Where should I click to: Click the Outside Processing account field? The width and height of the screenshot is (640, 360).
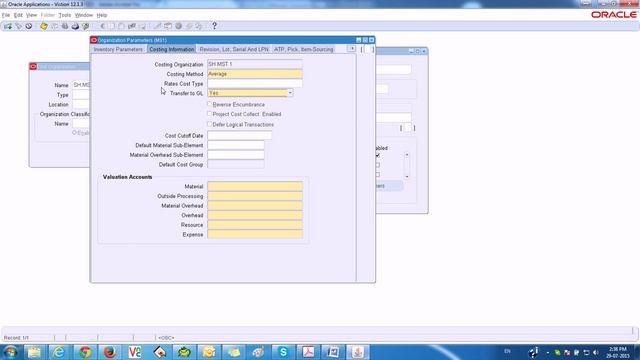[255, 196]
